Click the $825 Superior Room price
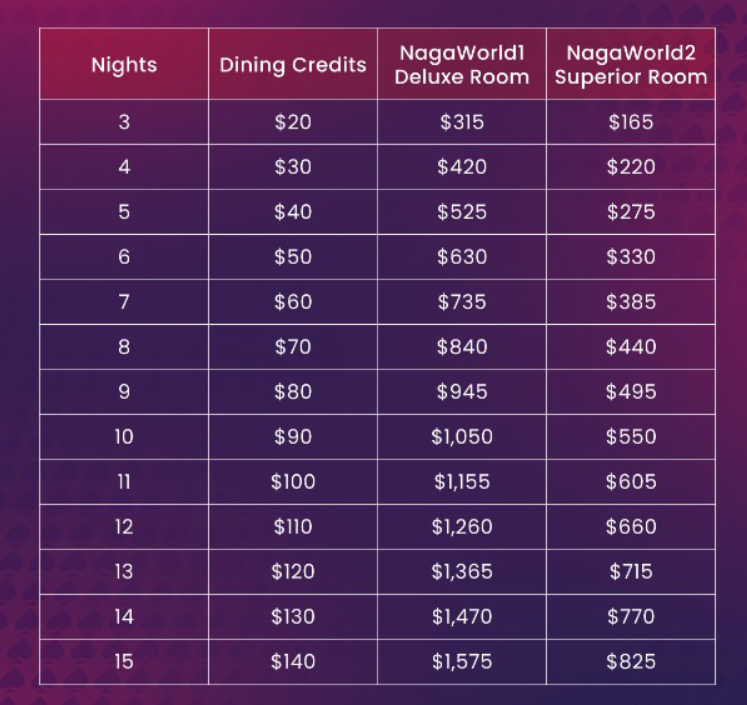The height and width of the screenshot is (705, 747). [x=631, y=662]
